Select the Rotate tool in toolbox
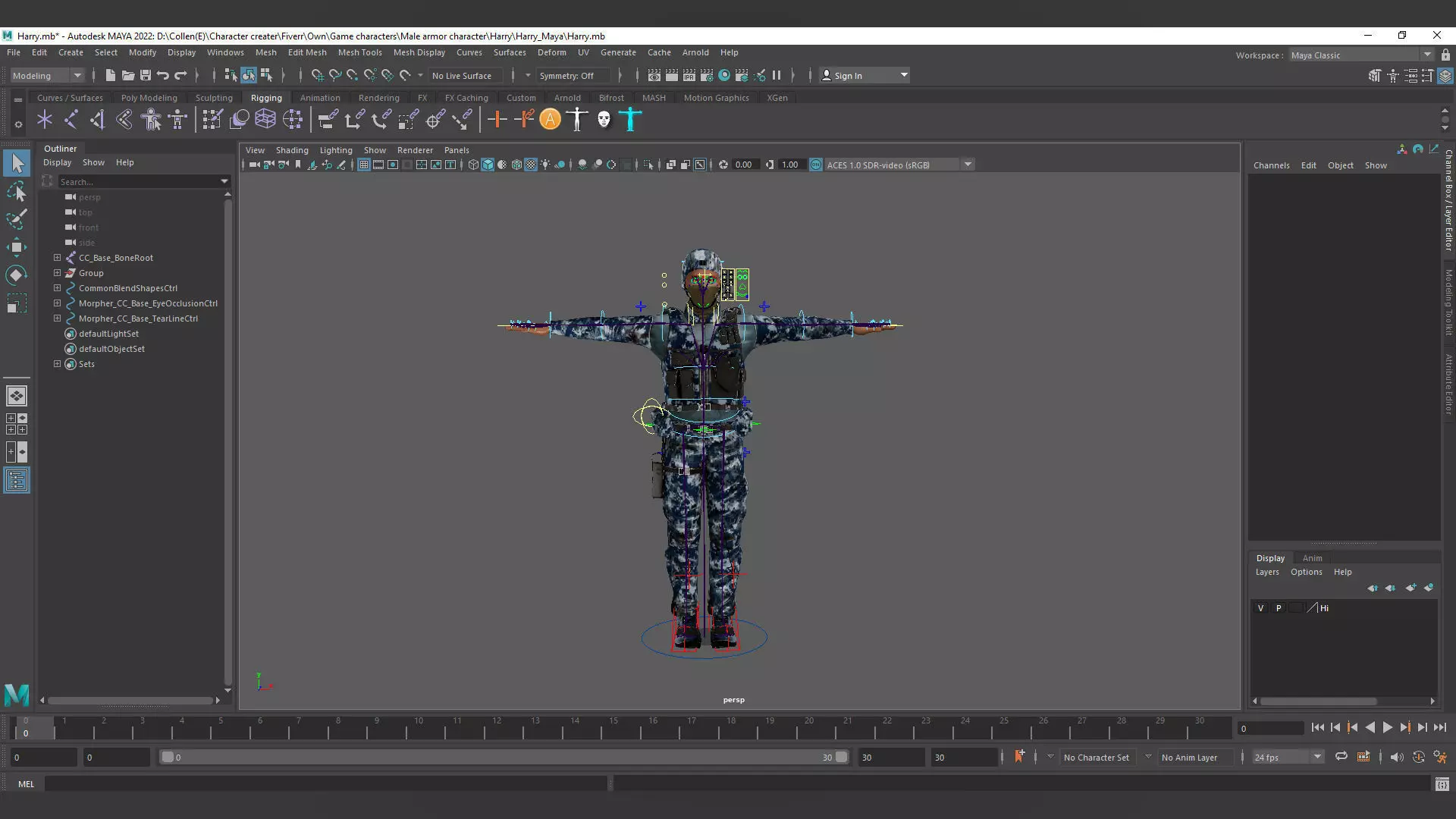This screenshot has height=819, width=1456. [x=17, y=275]
